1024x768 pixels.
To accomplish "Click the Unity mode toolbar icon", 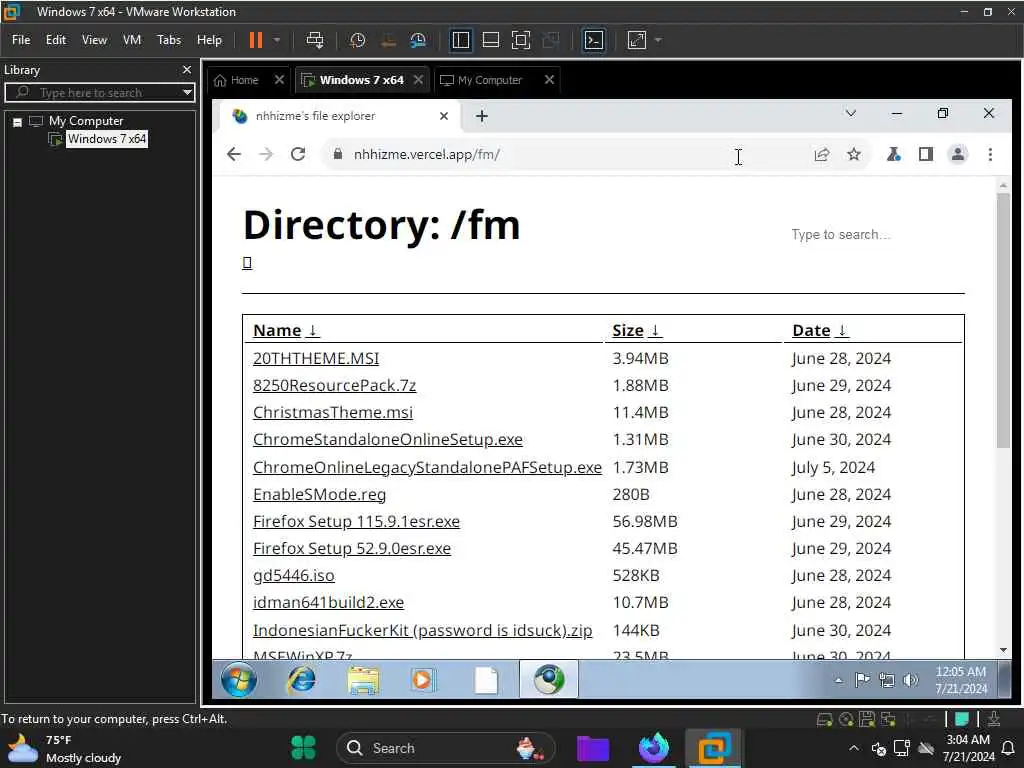I will [551, 40].
